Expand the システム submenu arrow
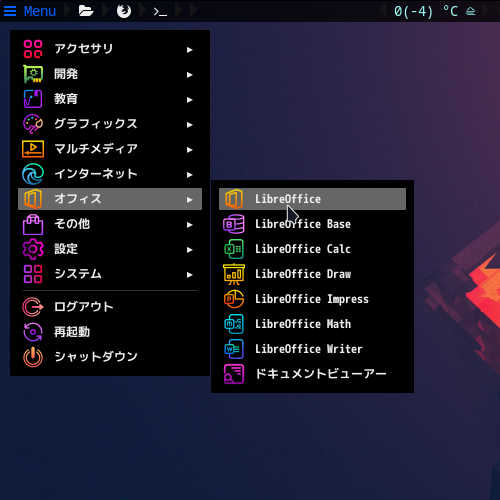 click(190, 275)
